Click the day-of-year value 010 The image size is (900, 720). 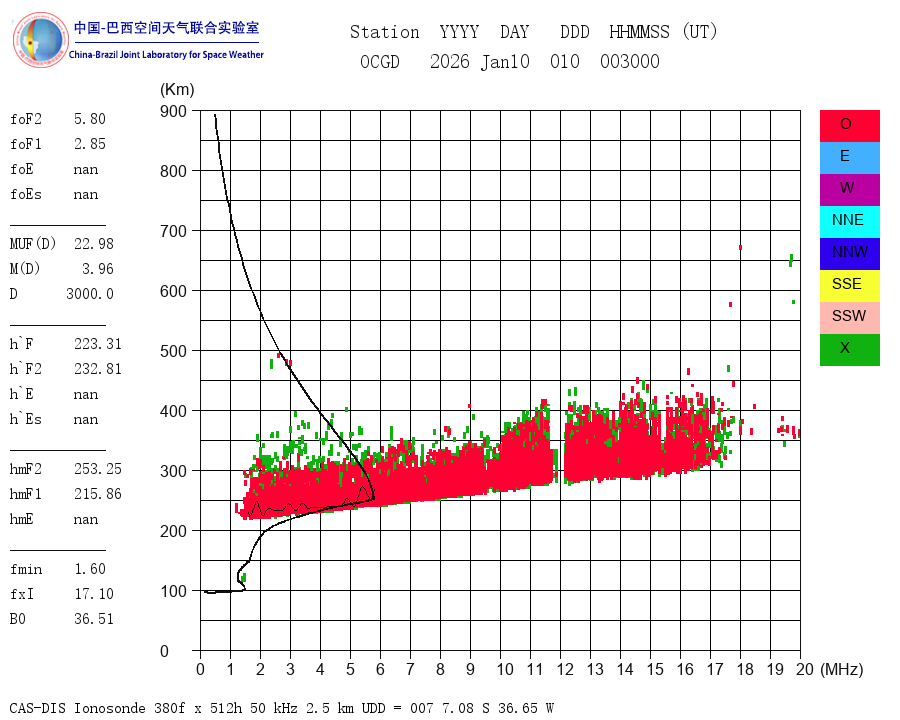click(564, 61)
